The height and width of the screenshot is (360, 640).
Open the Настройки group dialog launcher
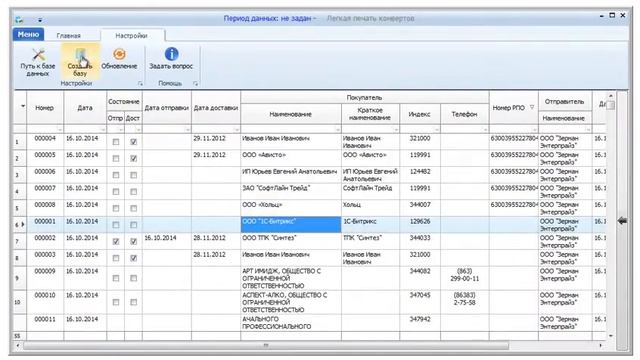(x=140, y=83)
